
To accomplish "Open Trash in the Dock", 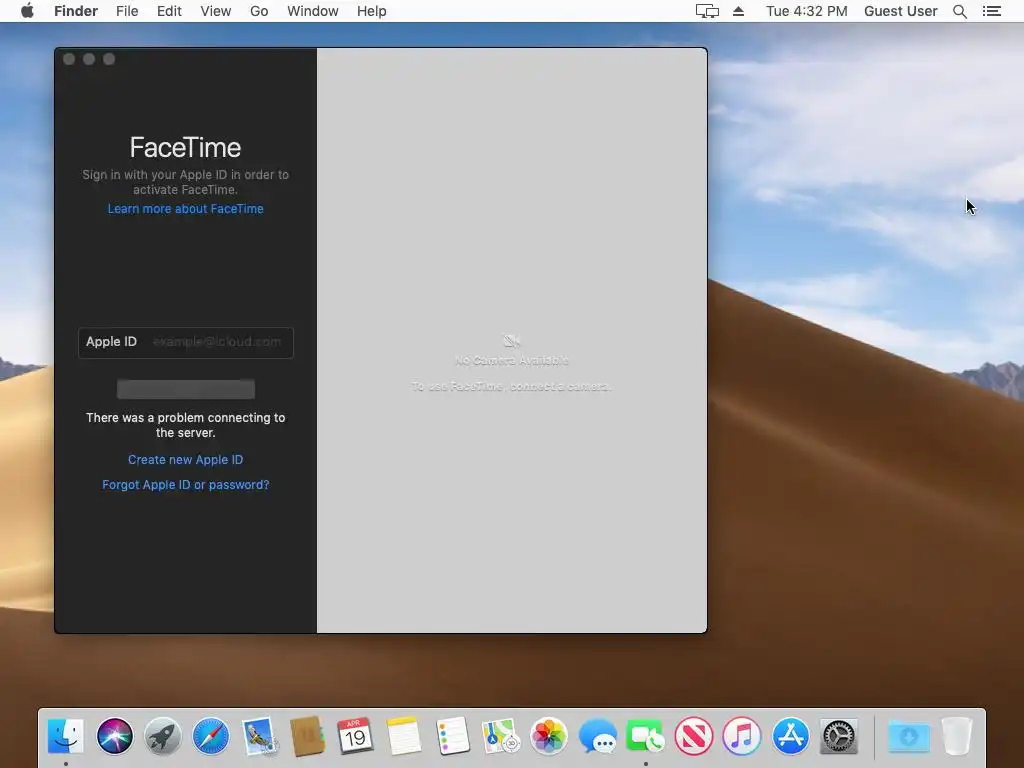I will click(957, 736).
